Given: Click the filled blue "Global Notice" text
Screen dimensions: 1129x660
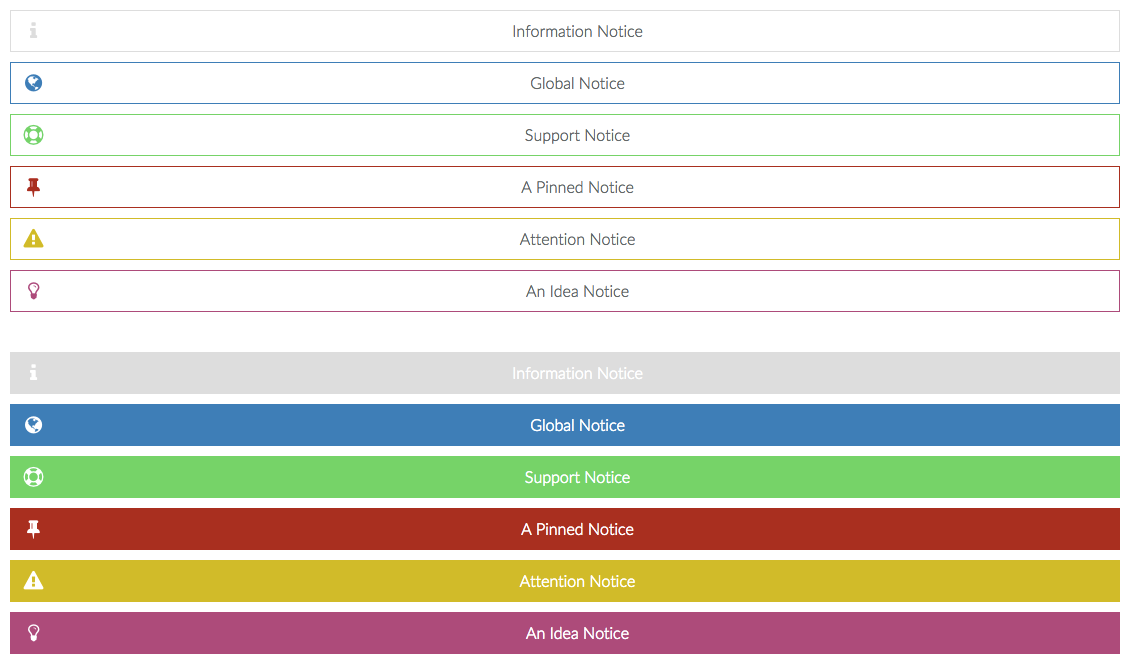Looking at the screenshot, I should pyautogui.click(x=577, y=426).
